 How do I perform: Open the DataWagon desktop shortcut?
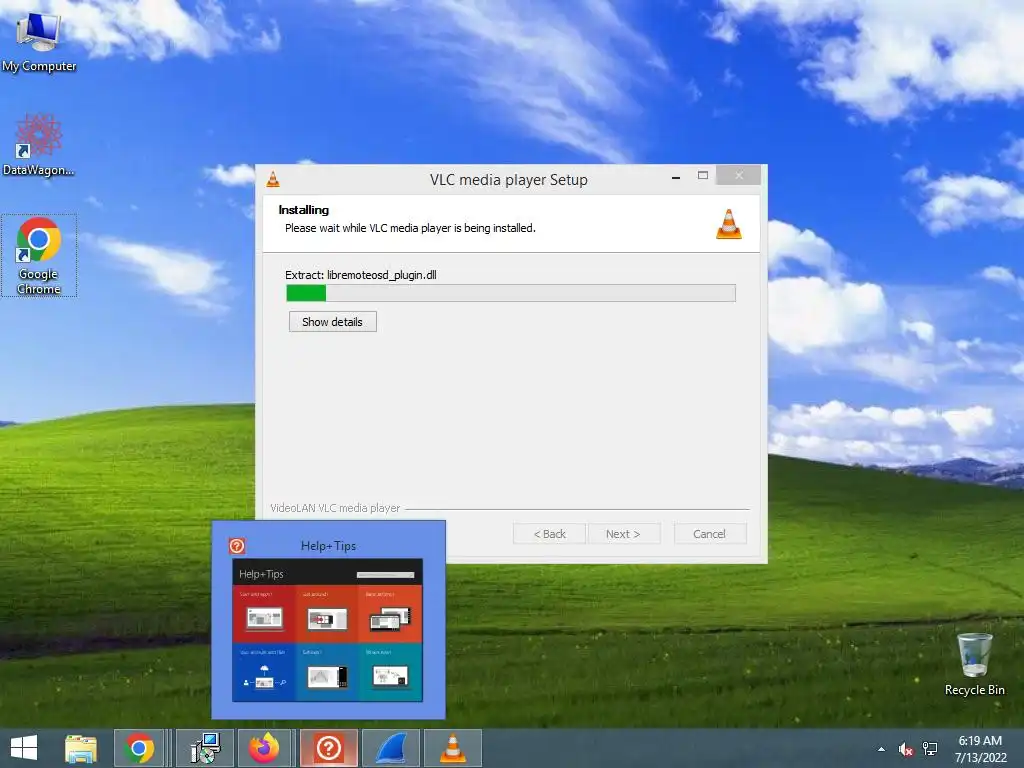39,144
